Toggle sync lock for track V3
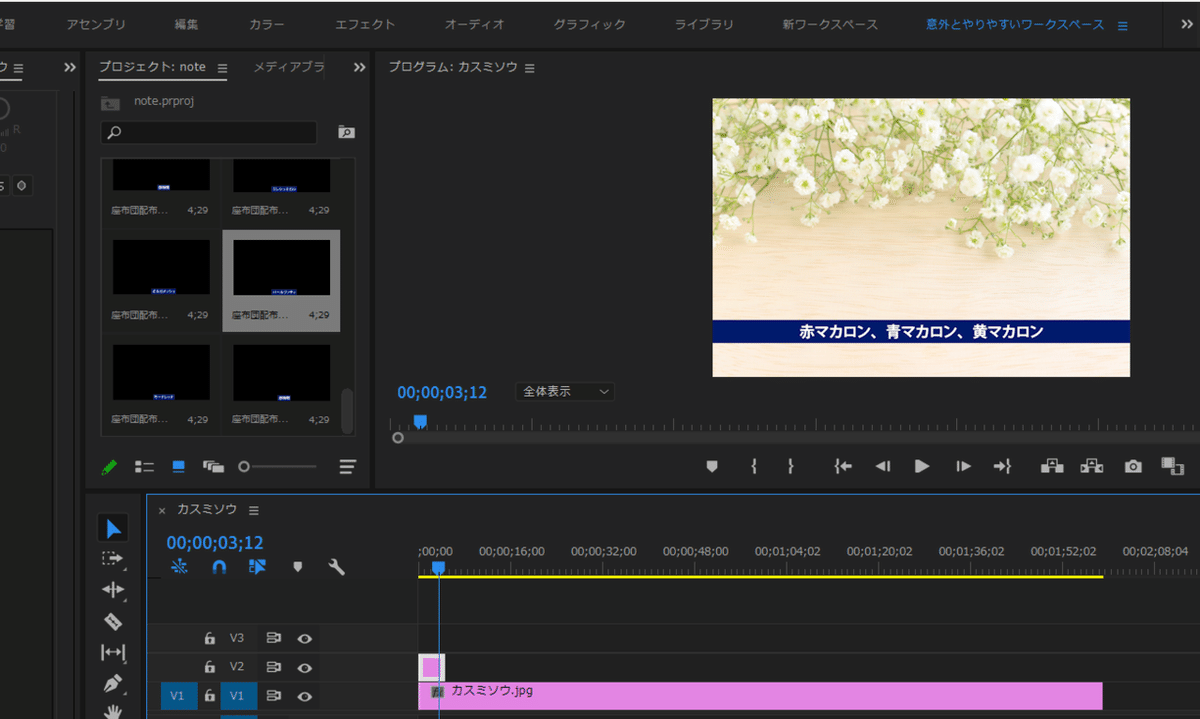 coord(273,638)
